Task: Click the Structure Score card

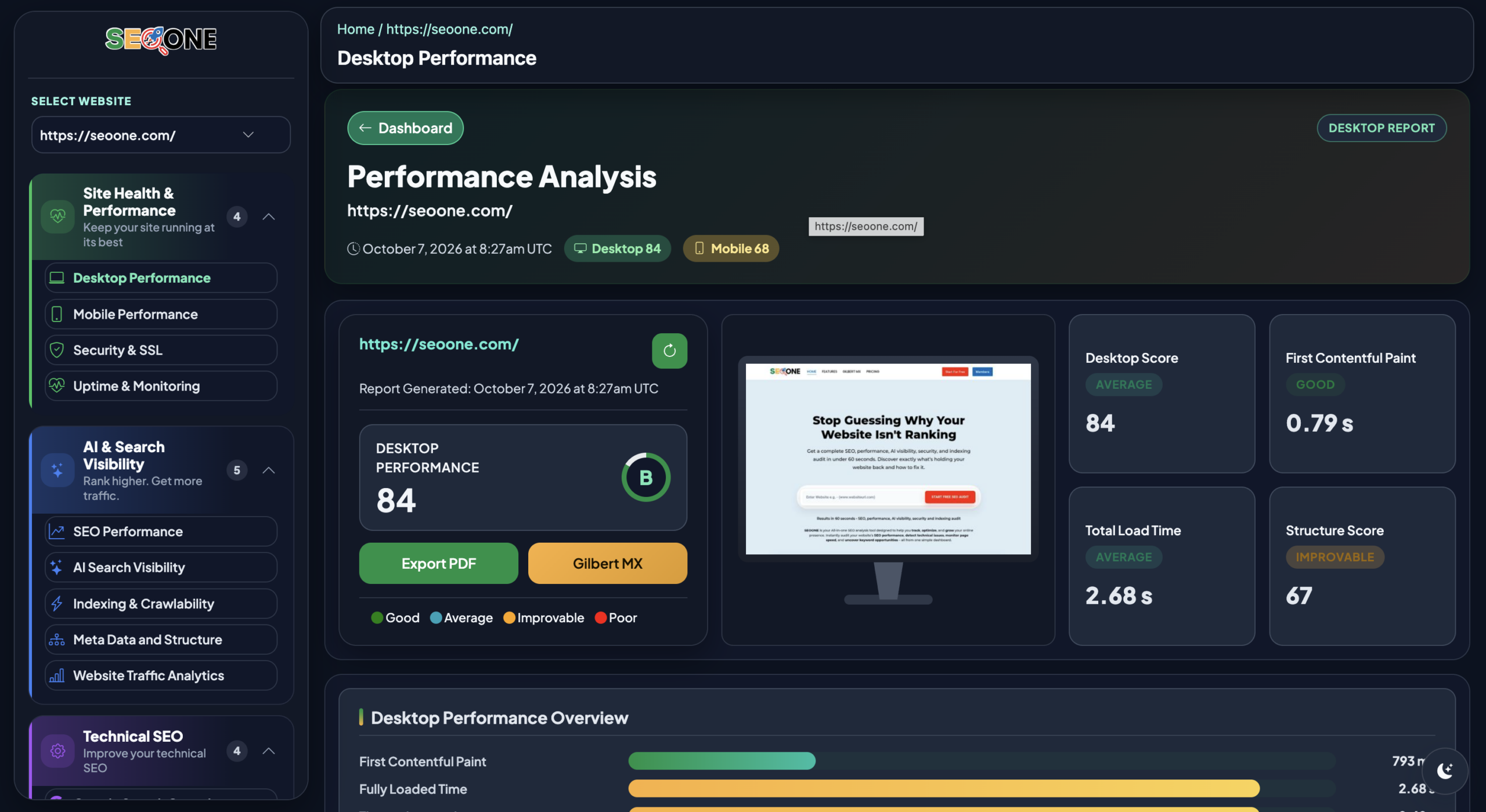Action: pyautogui.click(x=1362, y=566)
